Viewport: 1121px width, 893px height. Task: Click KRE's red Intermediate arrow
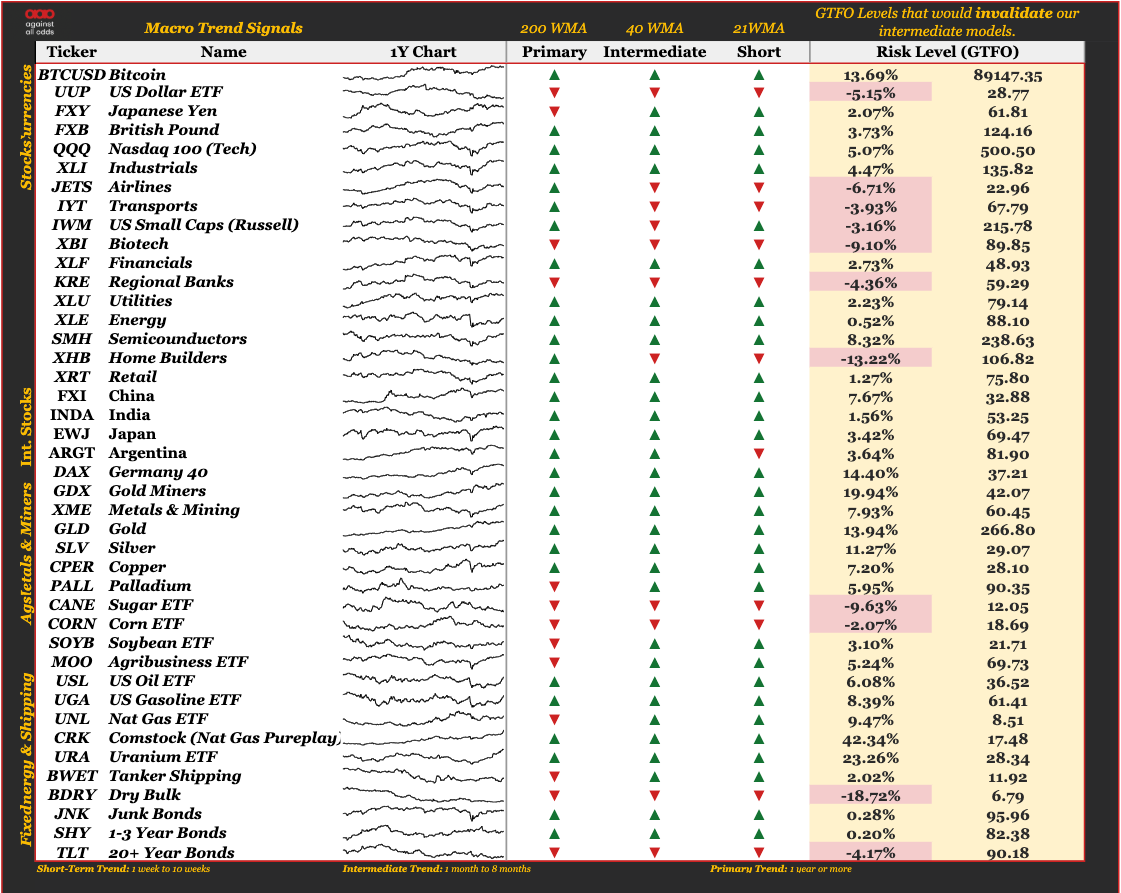coord(654,282)
